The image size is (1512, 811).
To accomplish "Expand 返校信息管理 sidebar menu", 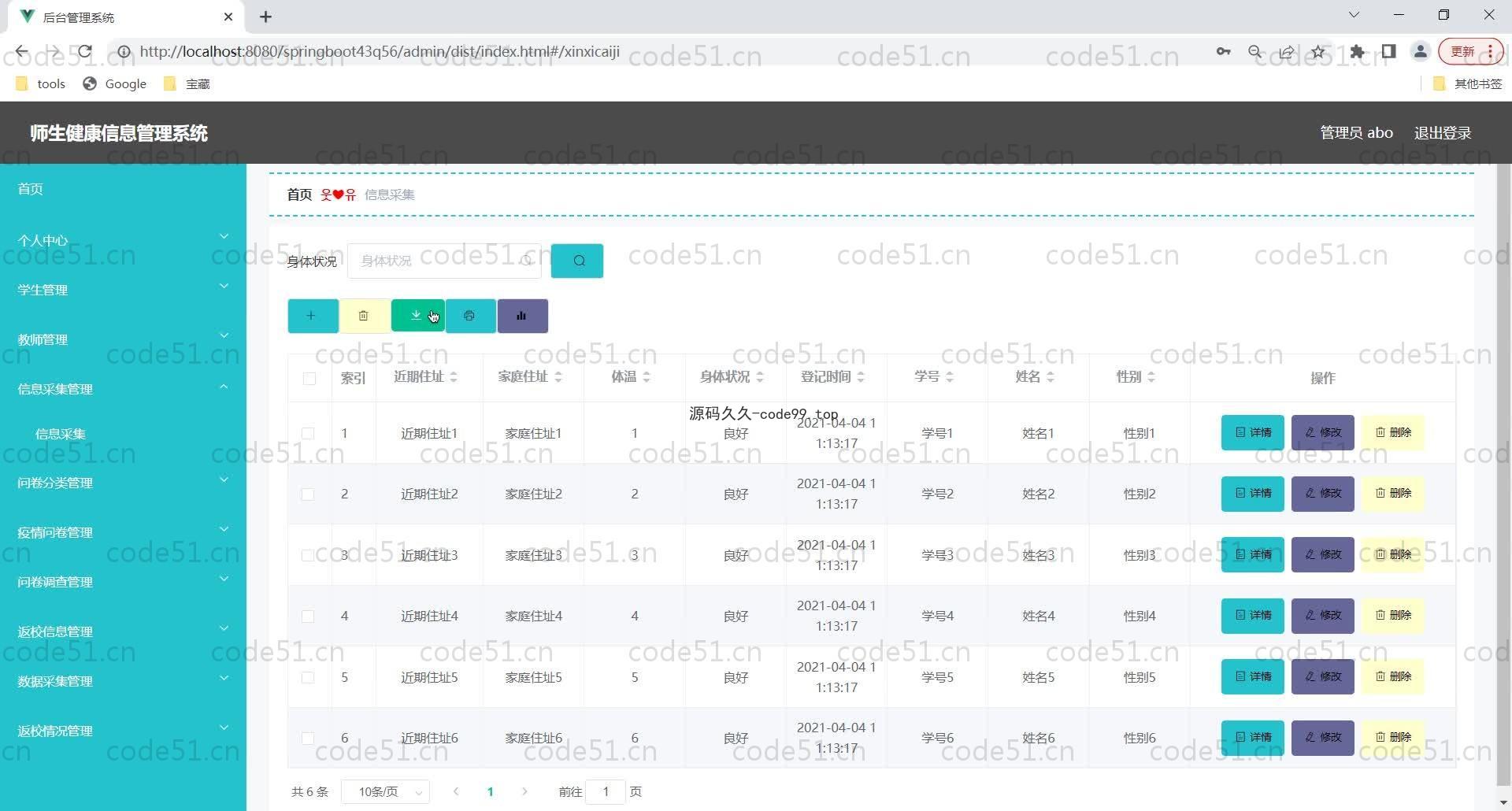I will (123, 631).
